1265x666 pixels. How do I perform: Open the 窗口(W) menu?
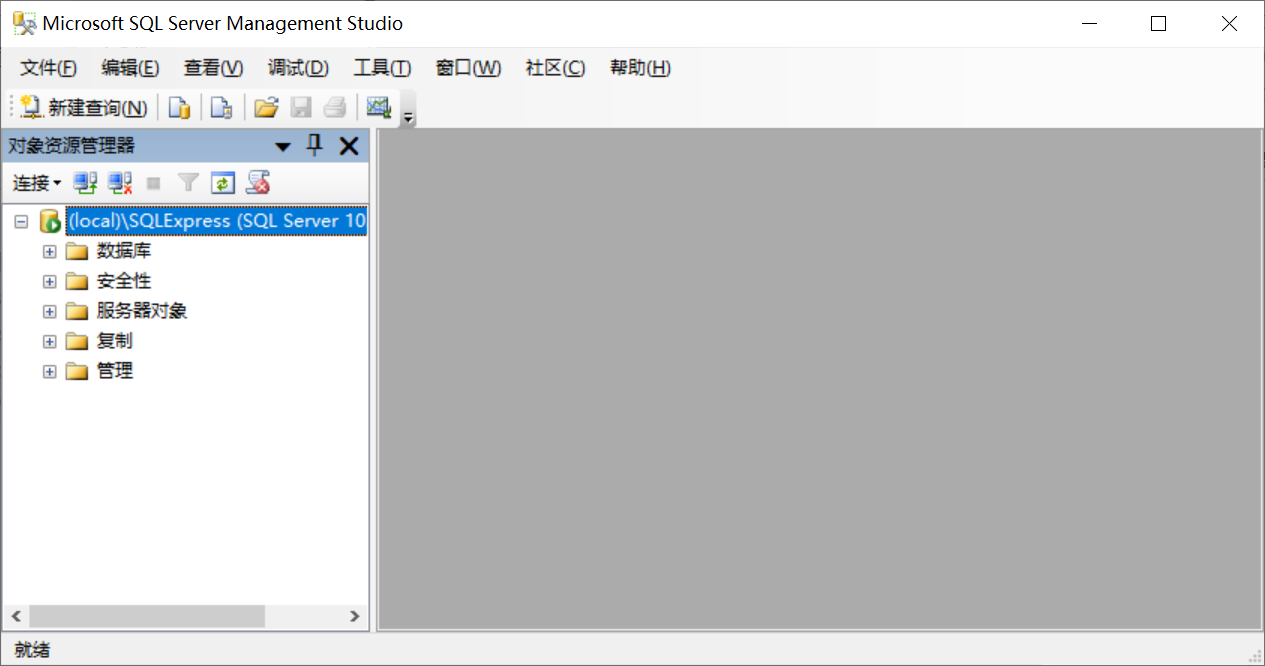coord(468,68)
